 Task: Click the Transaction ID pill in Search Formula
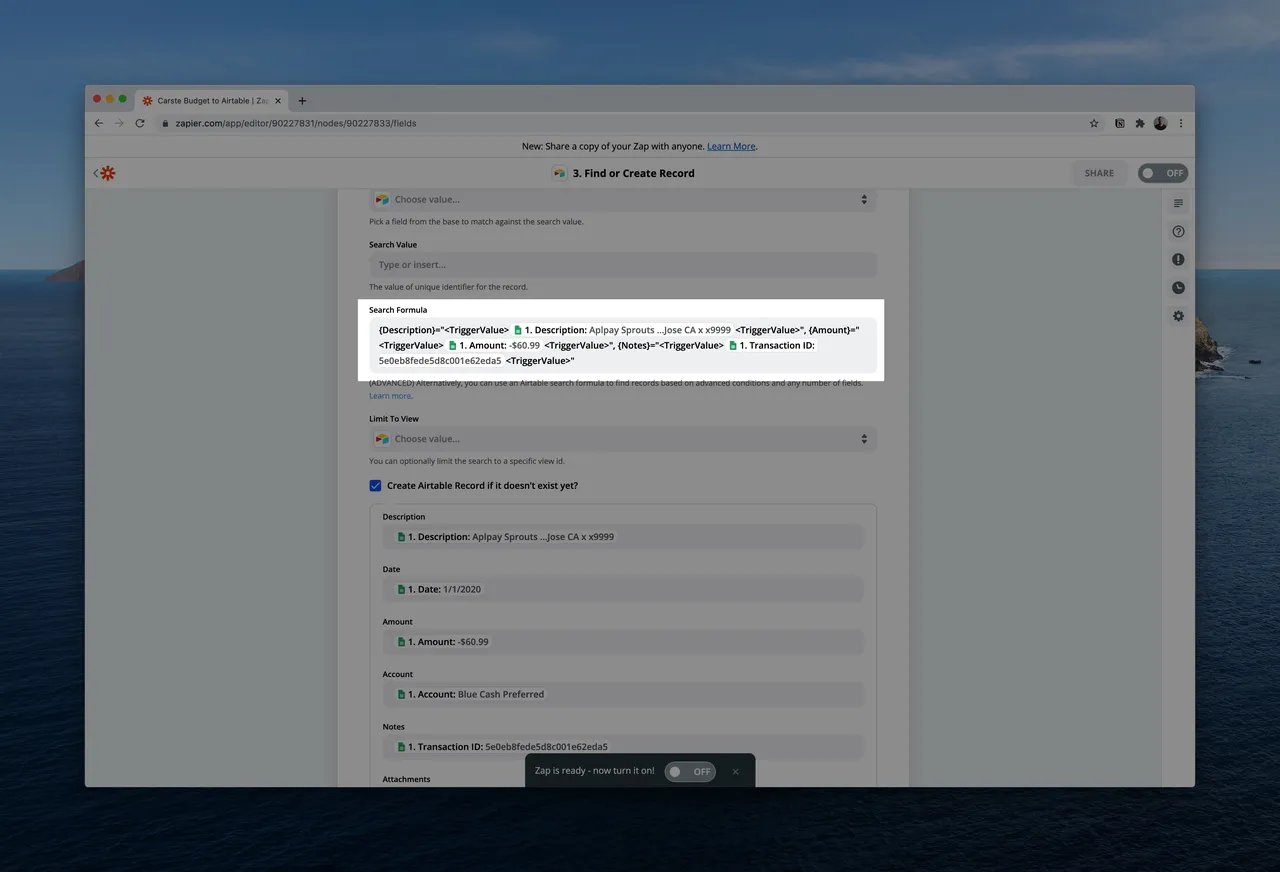tap(597, 353)
